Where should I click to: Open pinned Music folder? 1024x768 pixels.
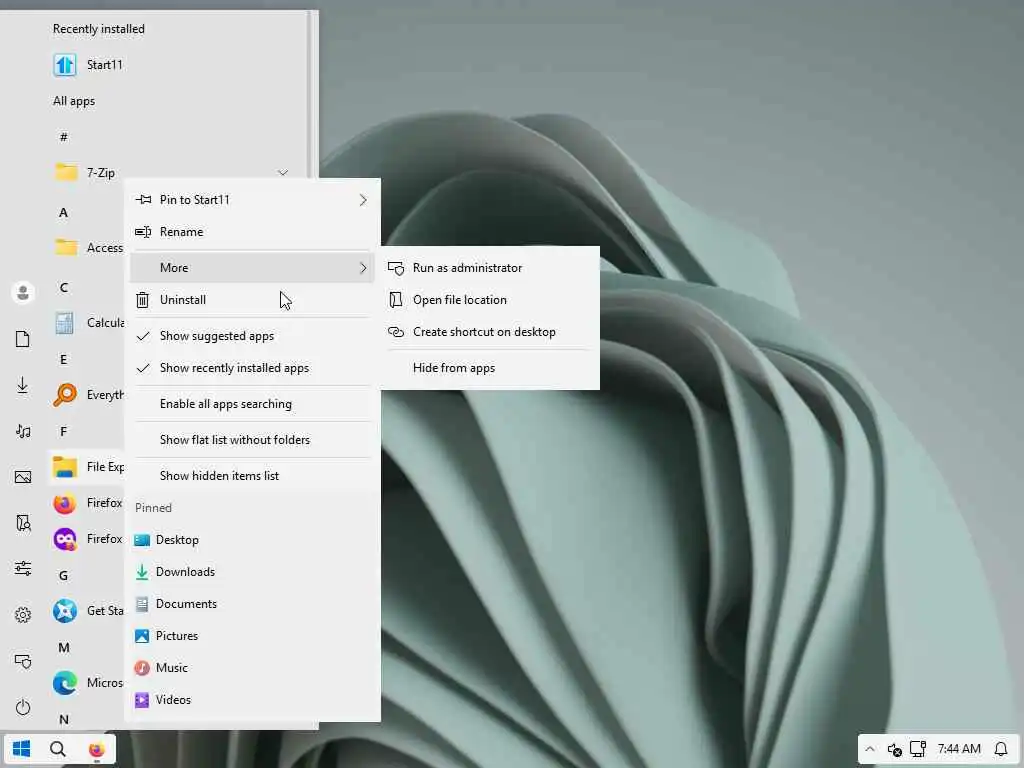(x=252, y=667)
